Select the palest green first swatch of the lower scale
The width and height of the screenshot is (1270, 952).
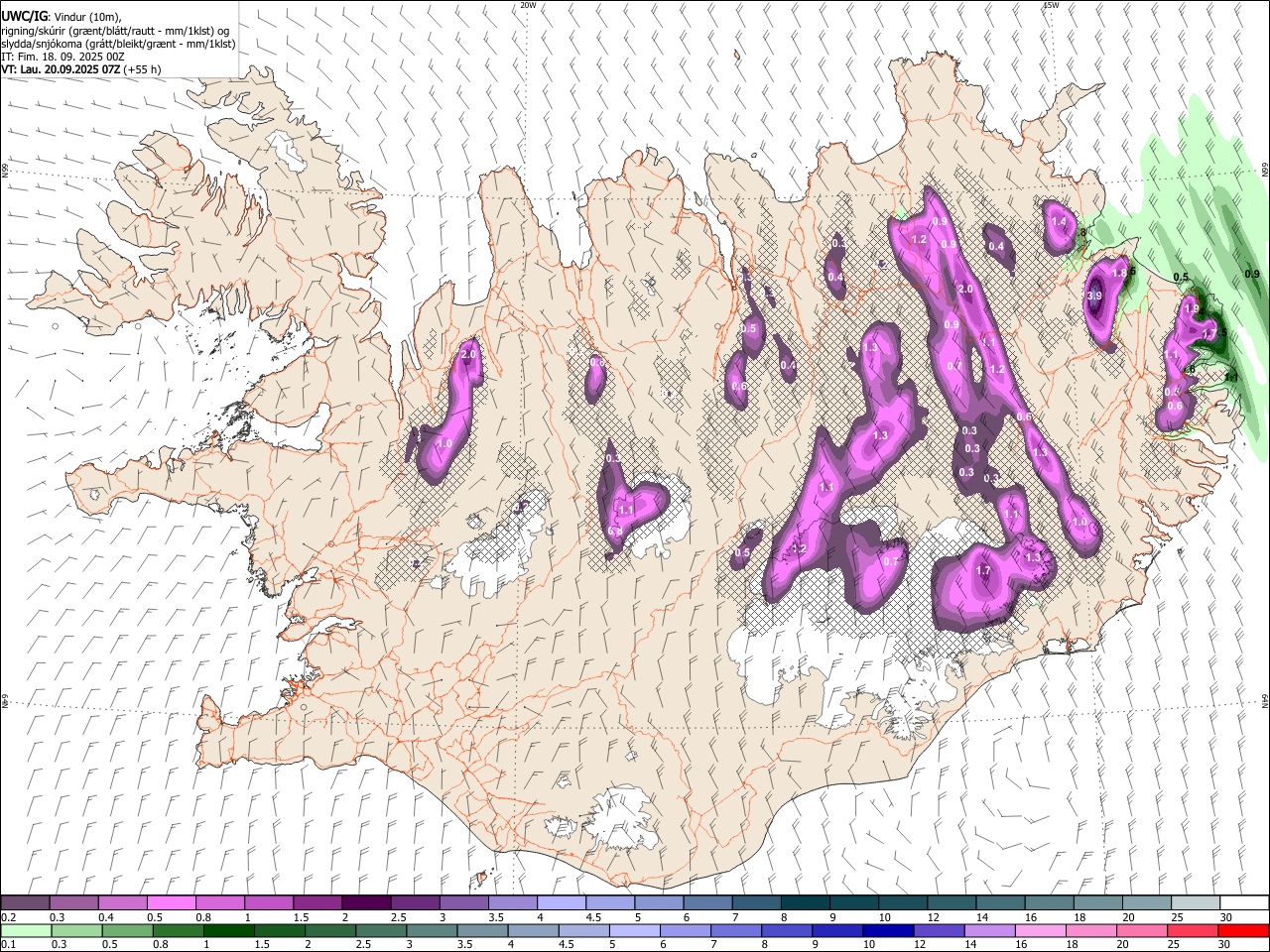[x=25, y=930]
